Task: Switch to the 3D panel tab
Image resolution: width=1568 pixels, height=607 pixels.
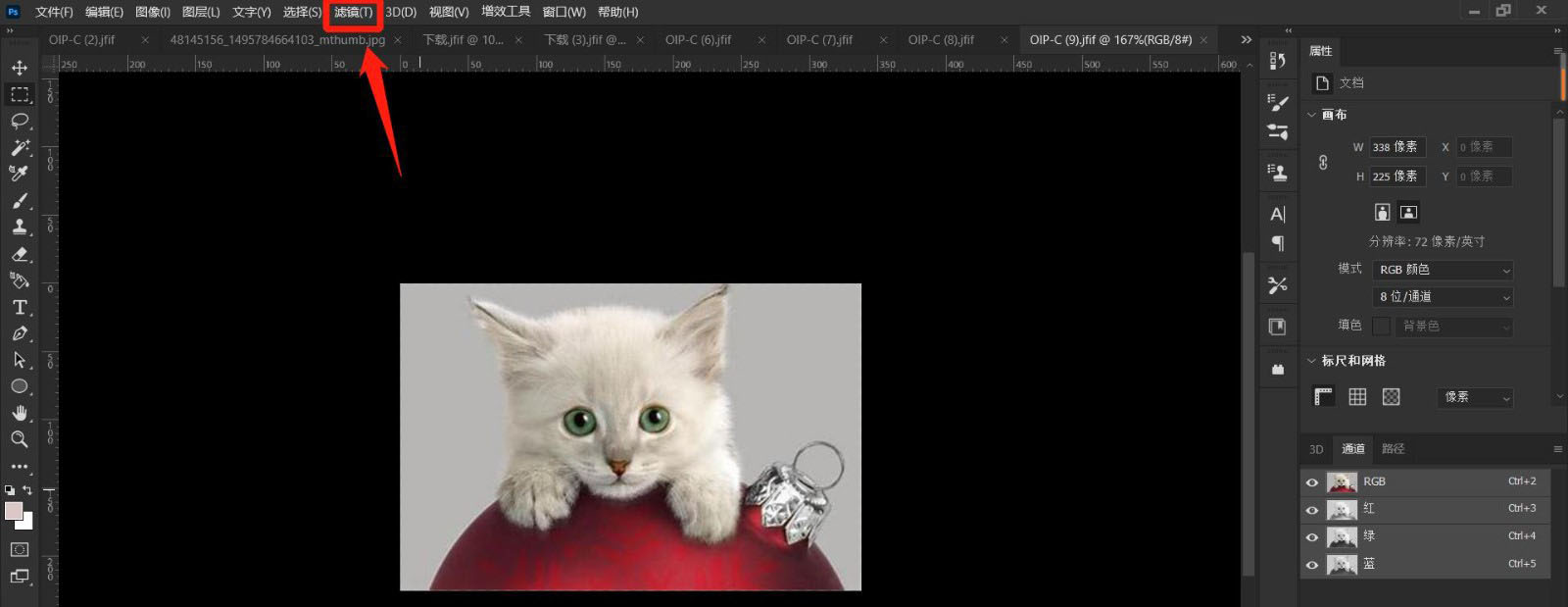Action: 1316,449
